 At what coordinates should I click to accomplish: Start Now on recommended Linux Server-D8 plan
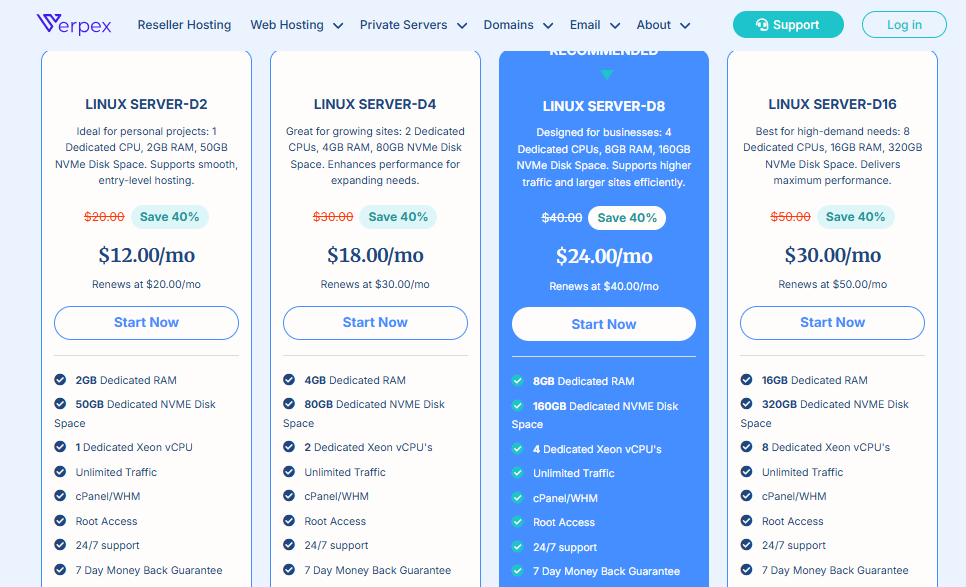tap(604, 324)
